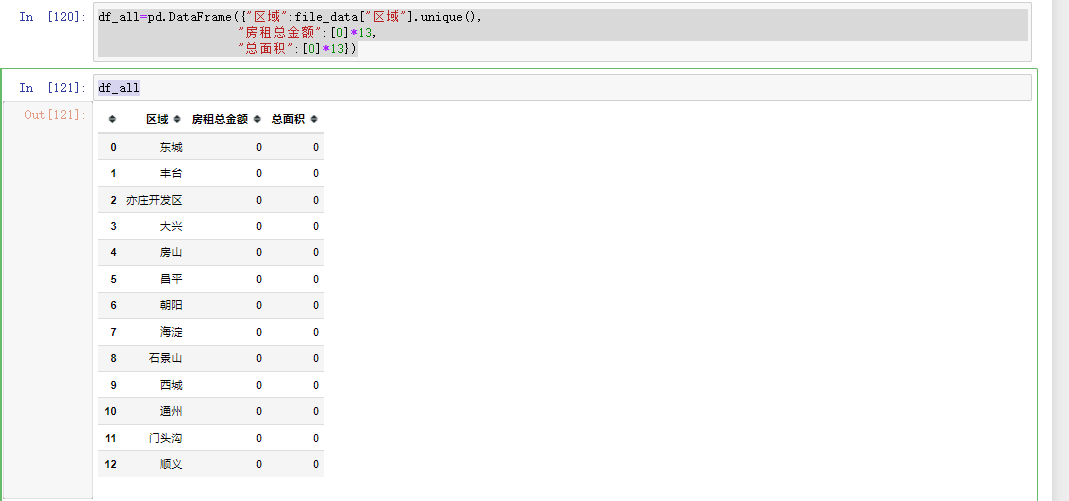Click 房租总金额 value in 朝阳 row
The width and height of the screenshot is (1069, 501).
point(259,305)
